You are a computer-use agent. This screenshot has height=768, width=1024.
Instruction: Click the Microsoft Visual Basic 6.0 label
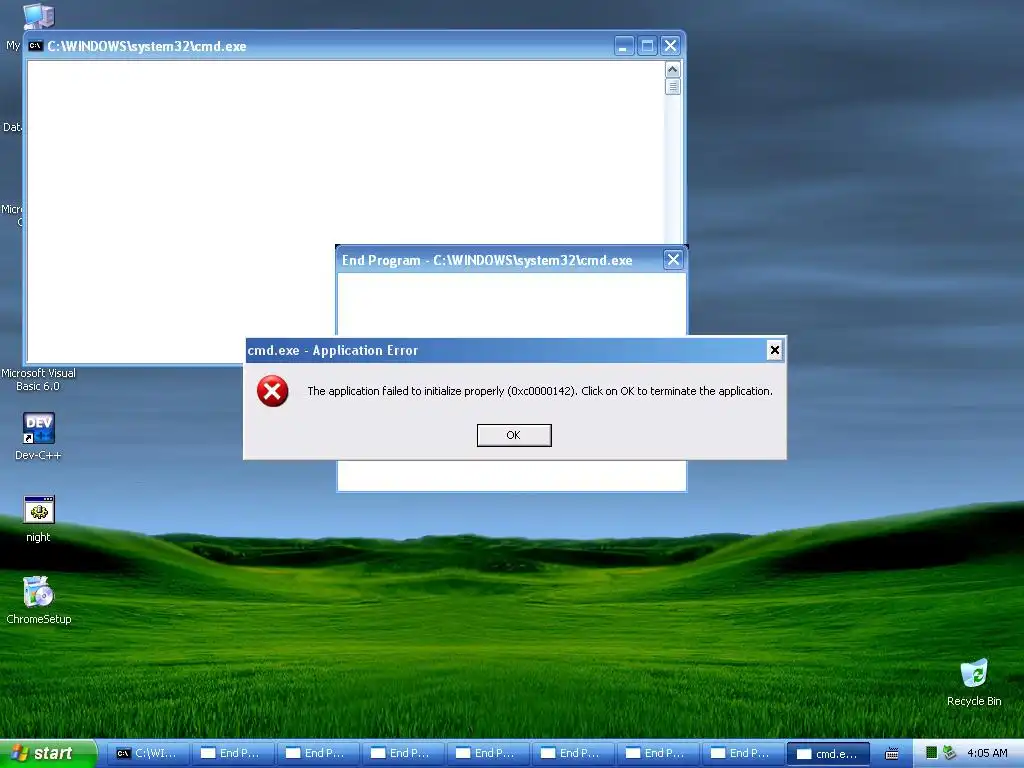(38, 379)
